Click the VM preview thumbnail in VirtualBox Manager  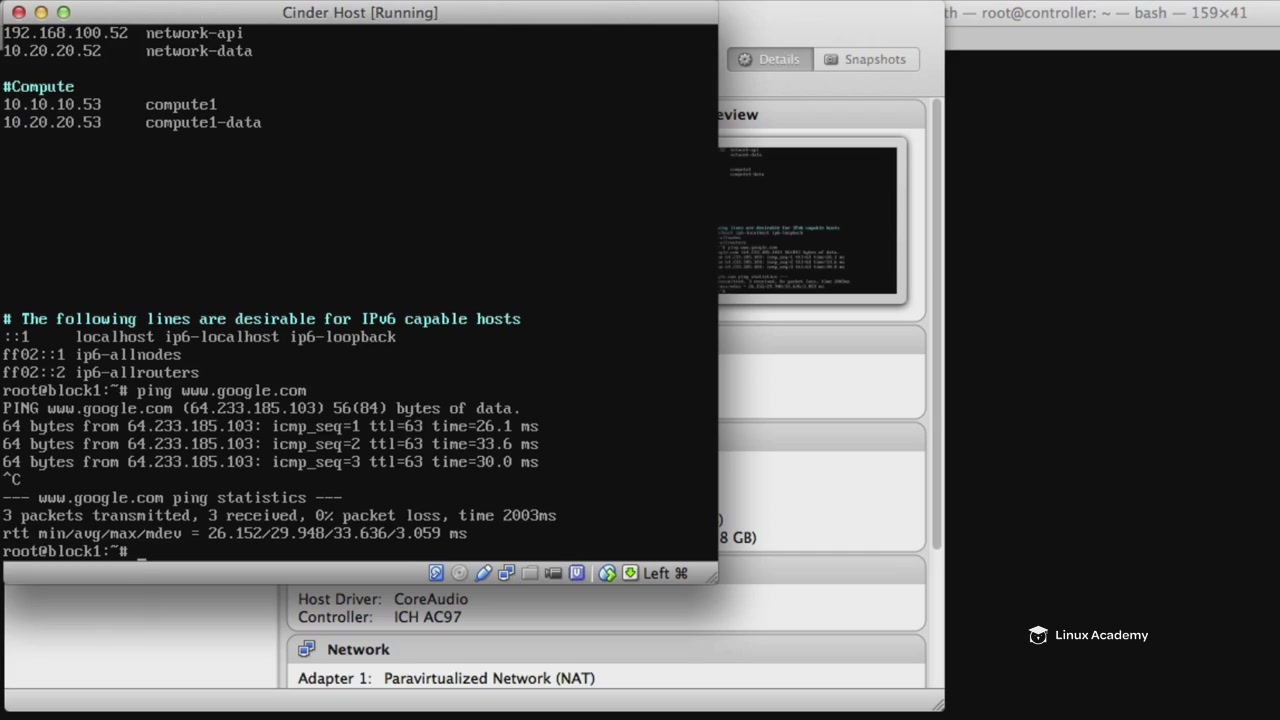808,221
